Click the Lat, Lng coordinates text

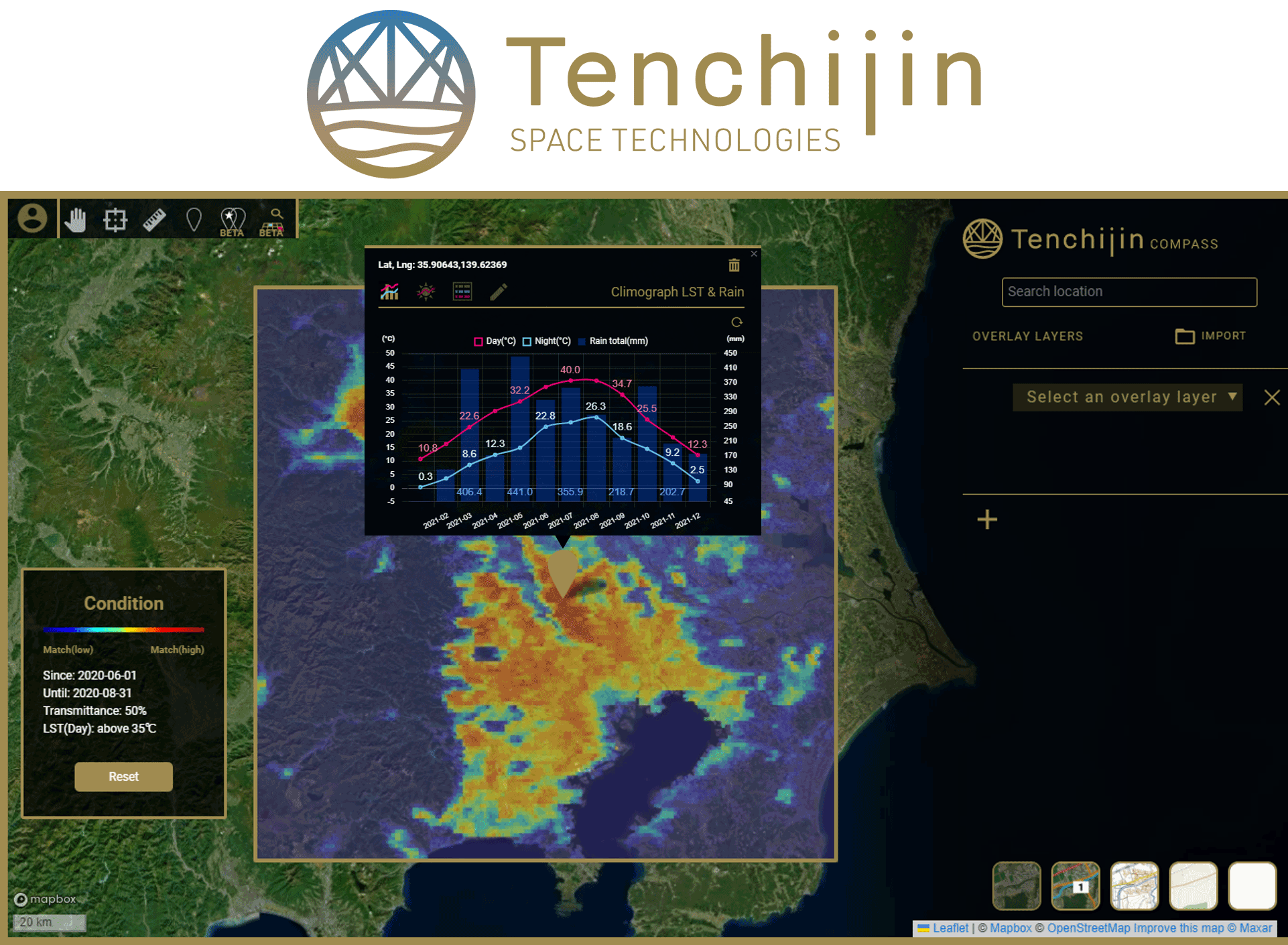(x=442, y=265)
